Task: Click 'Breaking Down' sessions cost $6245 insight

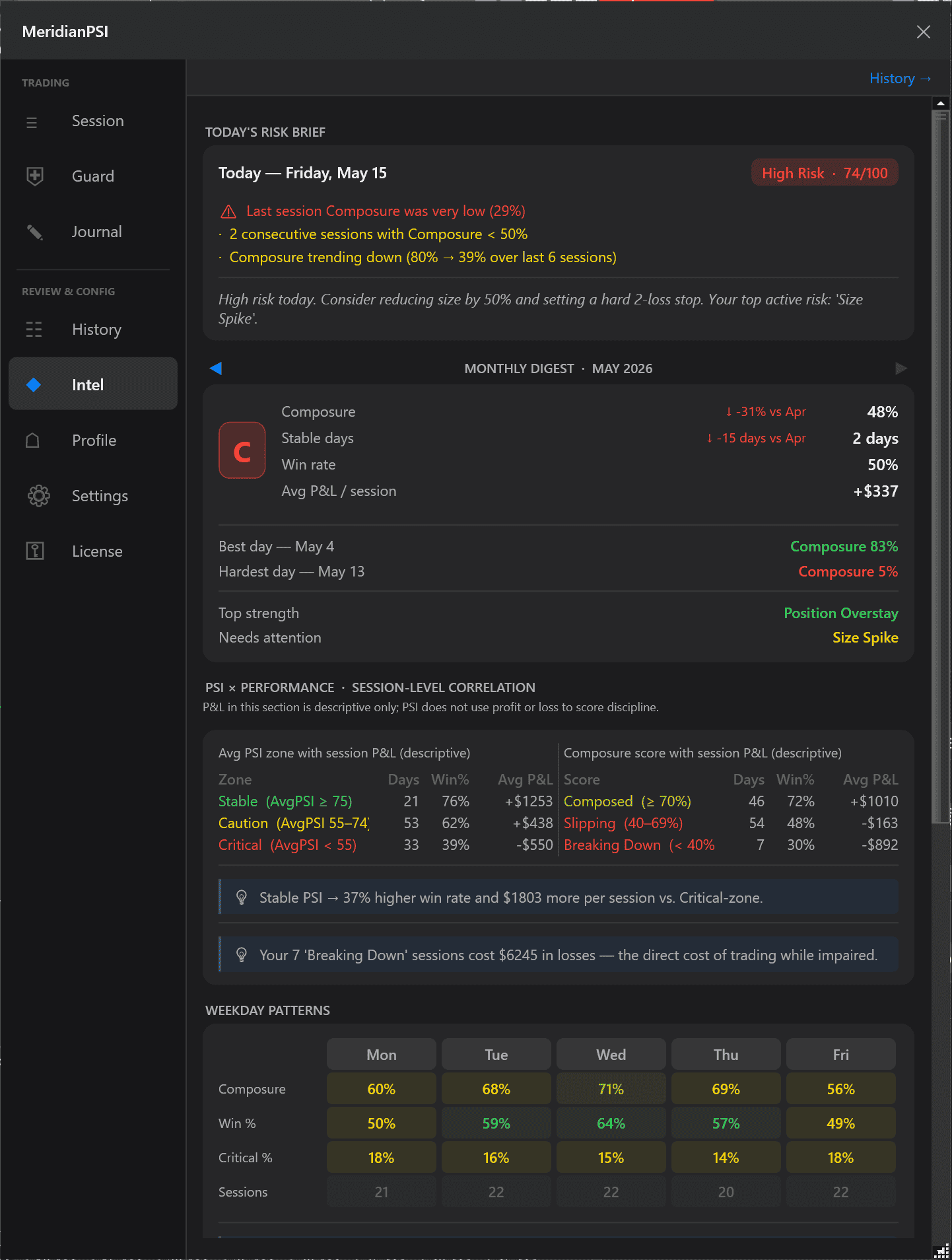Action: pyautogui.click(x=559, y=955)
